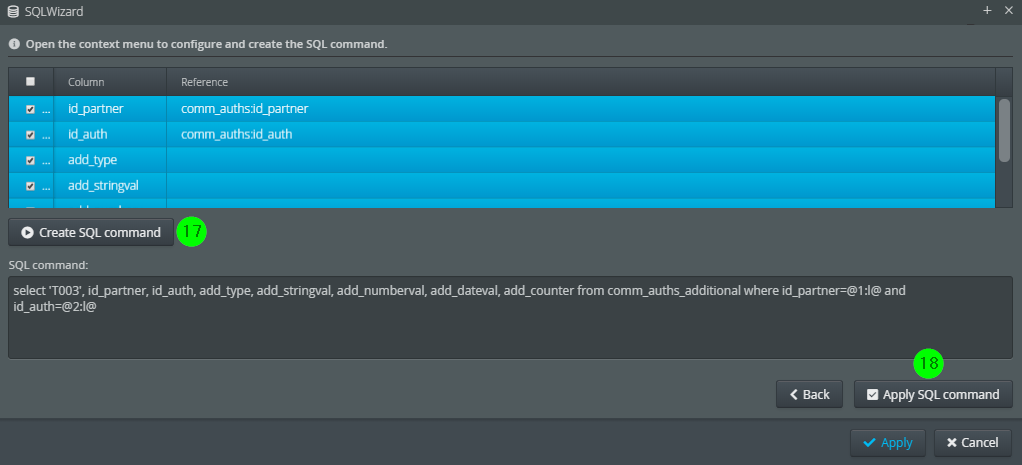Click reference comm_auths:id_partner
The height and width of the screenshot is (465, 1022).
click(244, 109)
